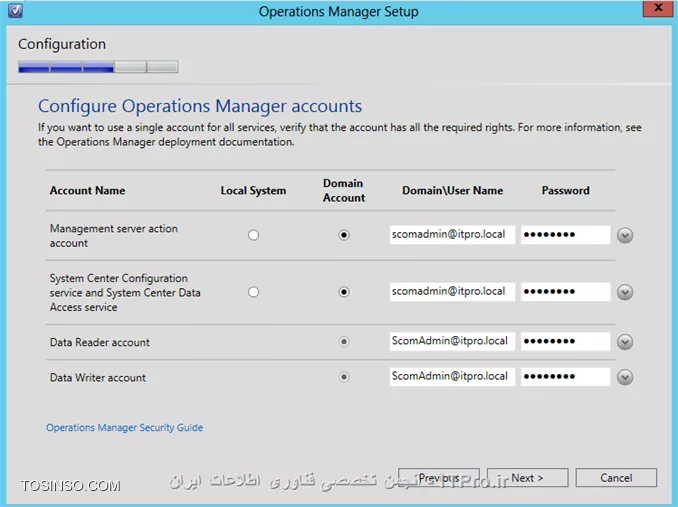Click password field for Data Writer account
Viewport: 678px width, 507px height.
point(566,376)
